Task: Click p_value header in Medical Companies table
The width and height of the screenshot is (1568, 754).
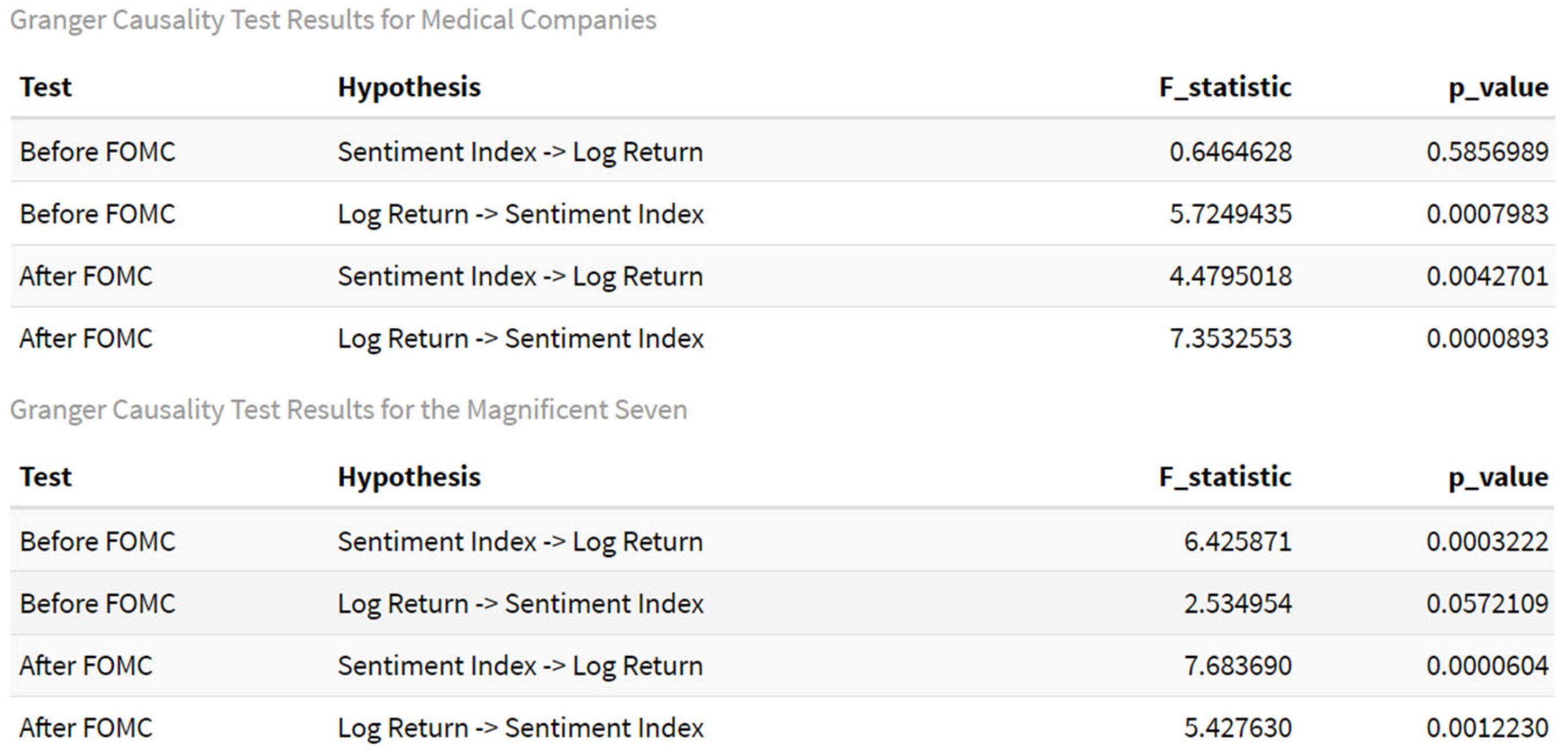Action: pyautogui.click(x=1498, y=88)
